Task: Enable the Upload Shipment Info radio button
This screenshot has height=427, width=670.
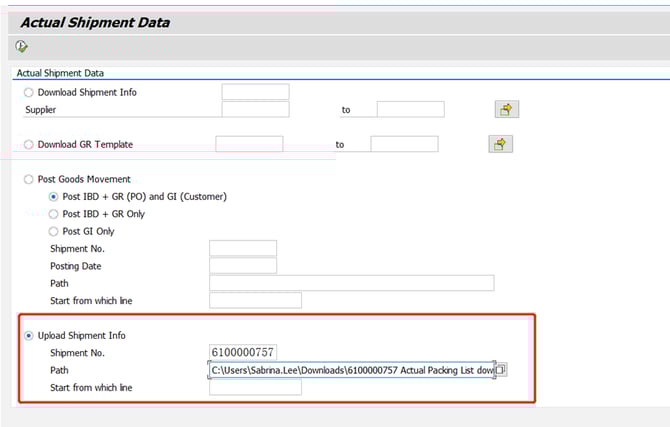Action: [28, 335]
